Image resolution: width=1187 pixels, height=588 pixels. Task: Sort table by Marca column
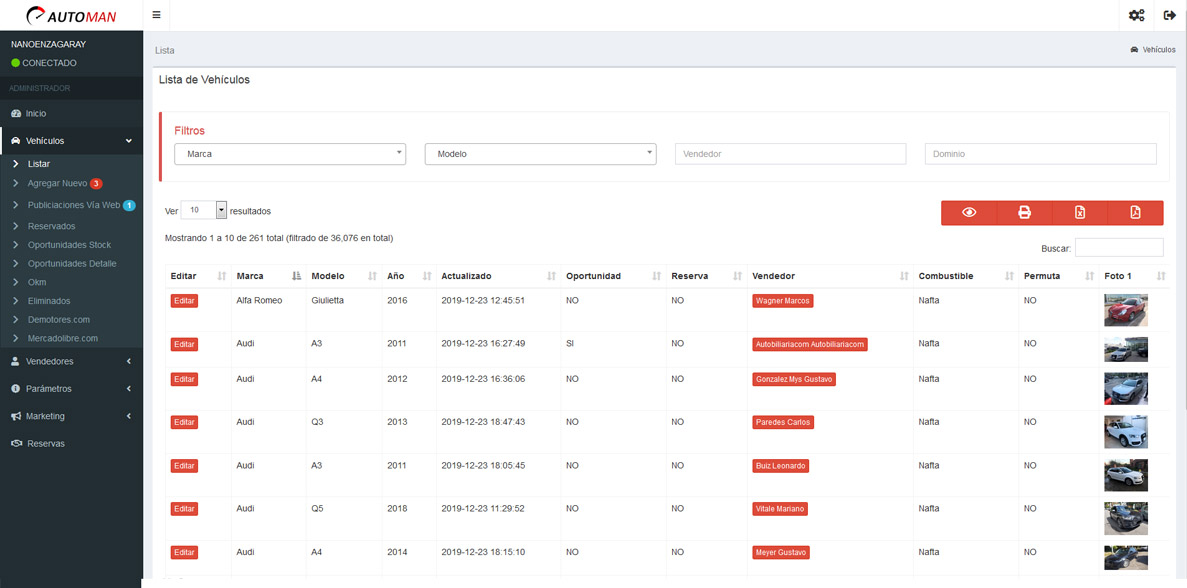(268, 276)
